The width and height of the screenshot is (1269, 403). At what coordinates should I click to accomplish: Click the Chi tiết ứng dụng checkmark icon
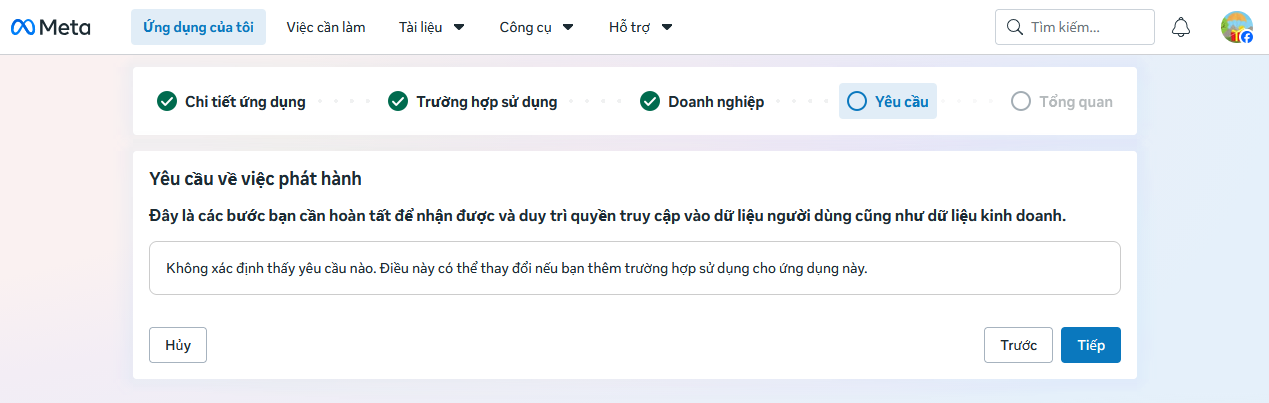click(167, 101)
